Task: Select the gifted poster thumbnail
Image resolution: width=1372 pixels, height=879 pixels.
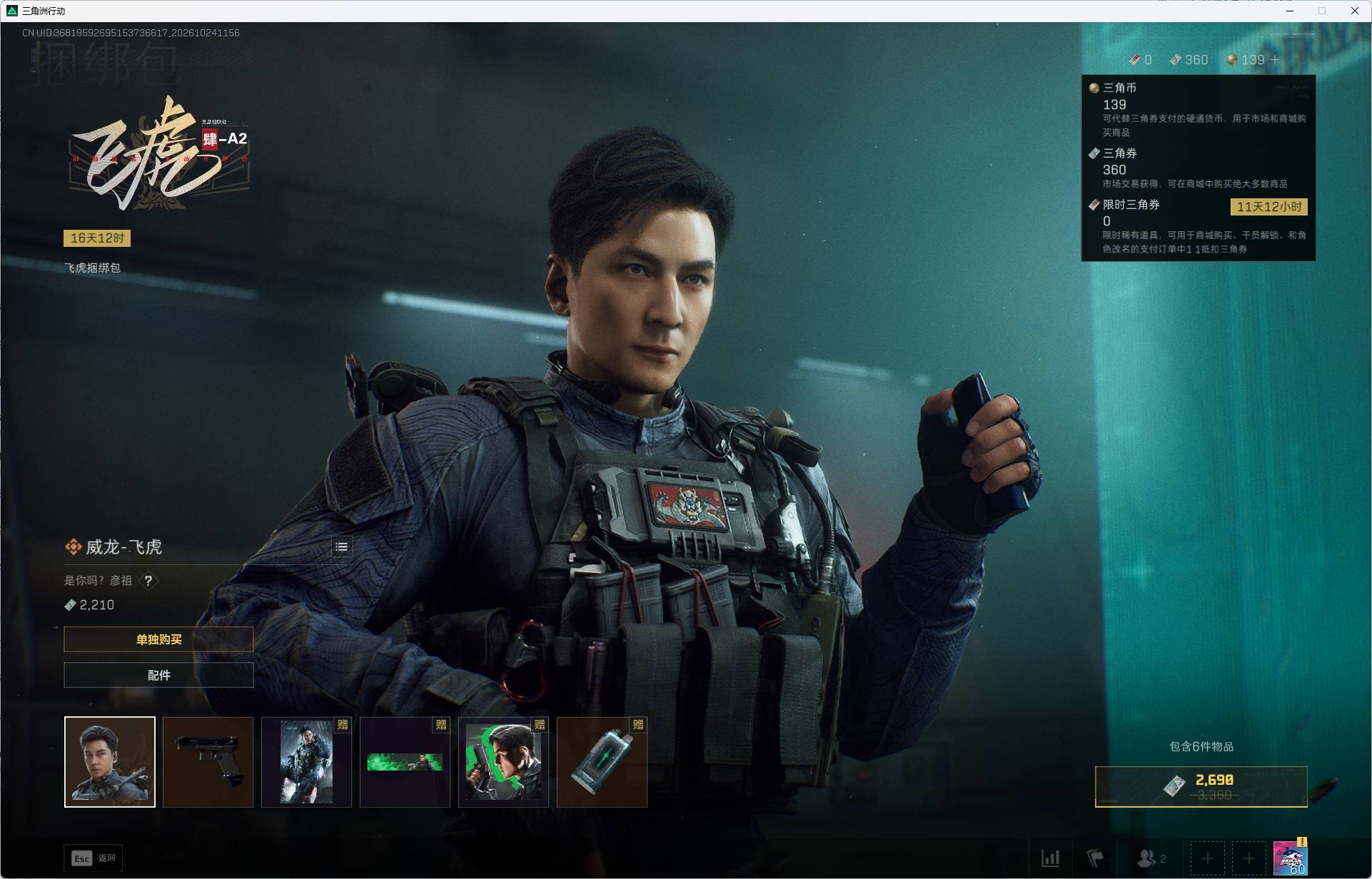Action: point(307,762)
